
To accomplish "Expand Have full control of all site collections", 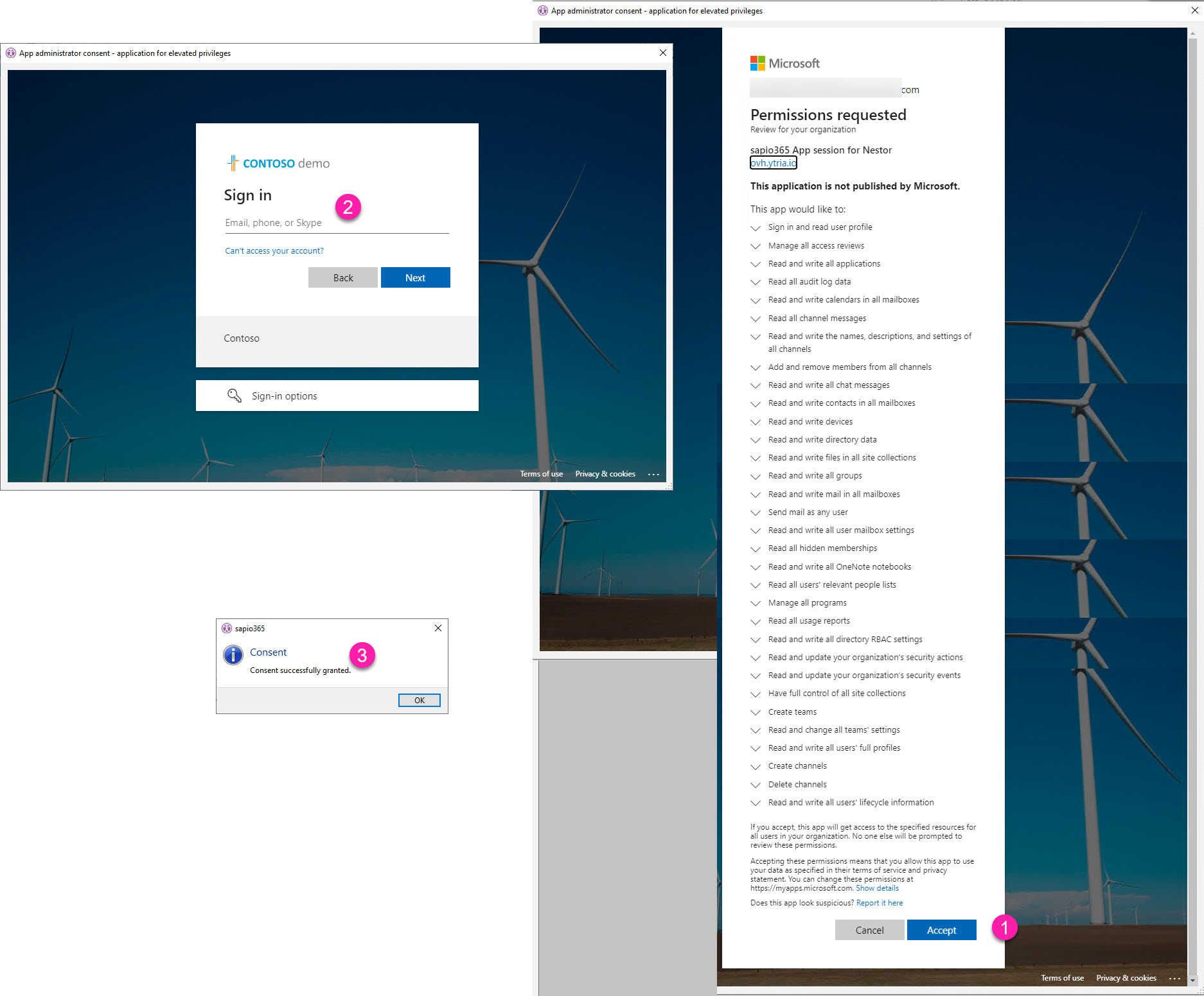I will pos(756,694).
